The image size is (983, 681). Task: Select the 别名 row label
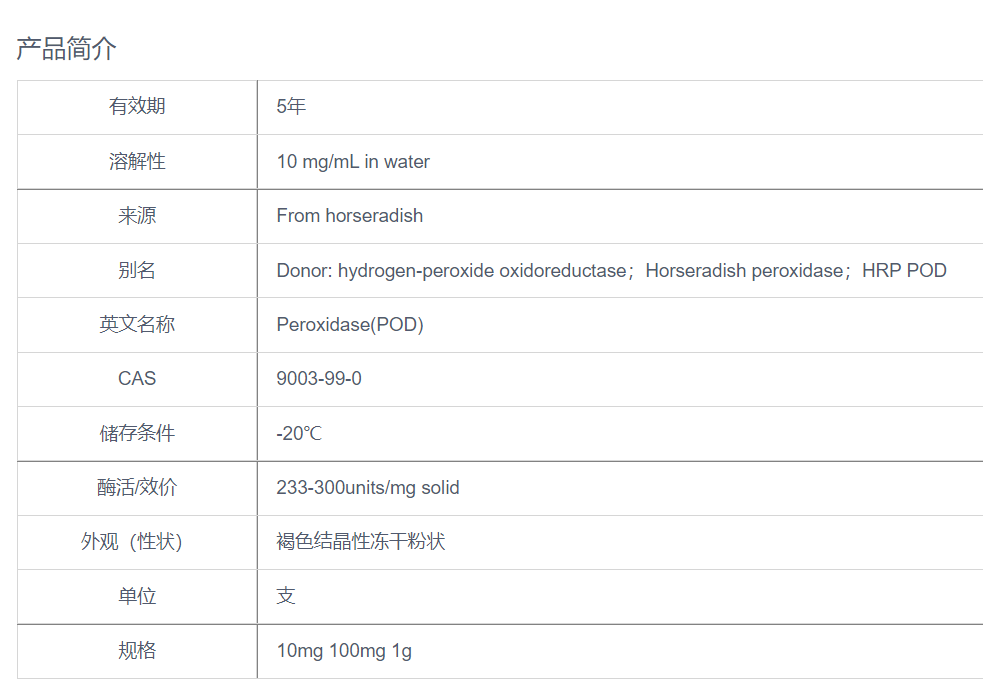click(137, 270)
